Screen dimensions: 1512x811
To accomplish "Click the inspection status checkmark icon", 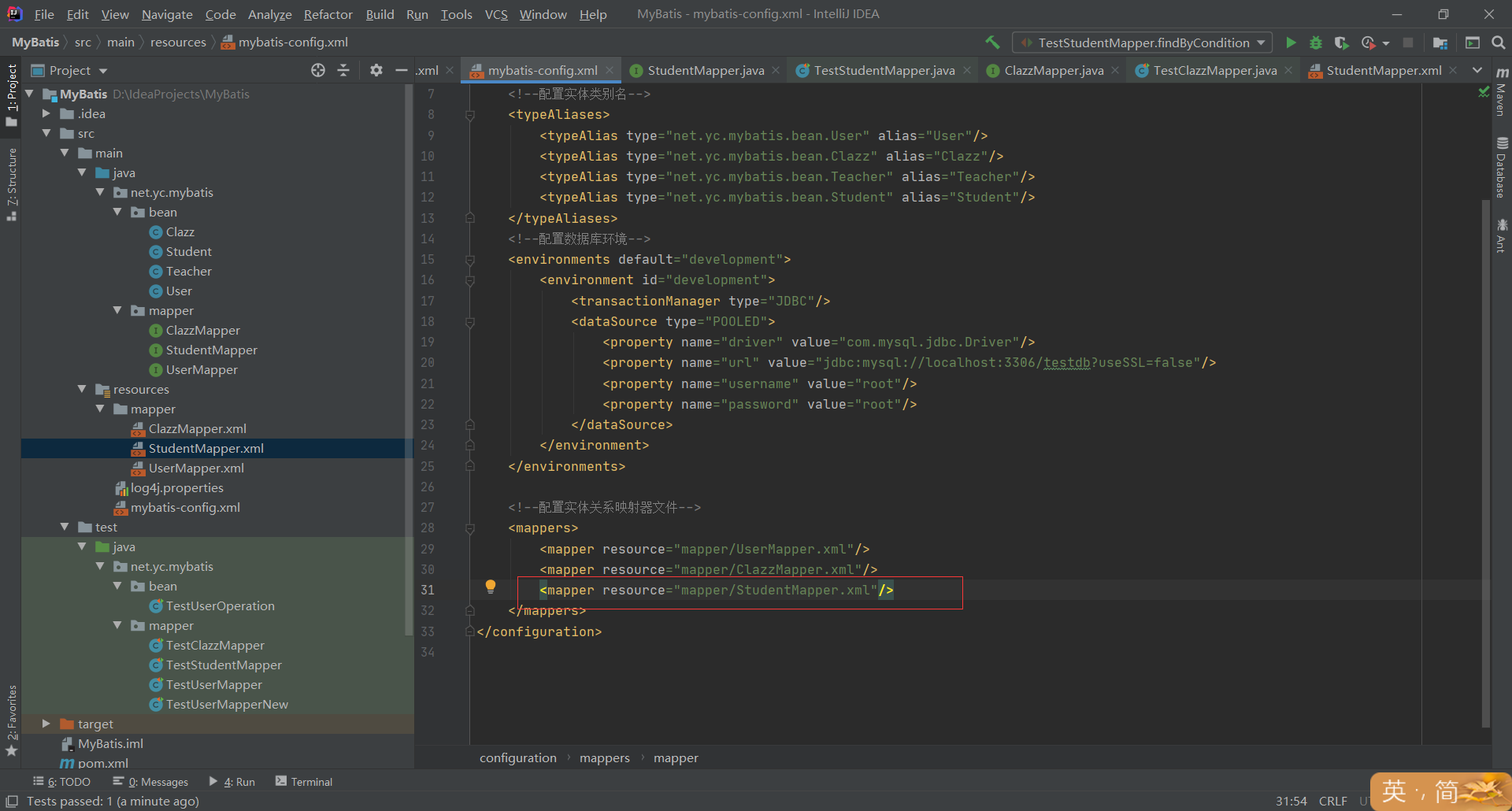I will pyautogui.click(x=1484, y=92).
